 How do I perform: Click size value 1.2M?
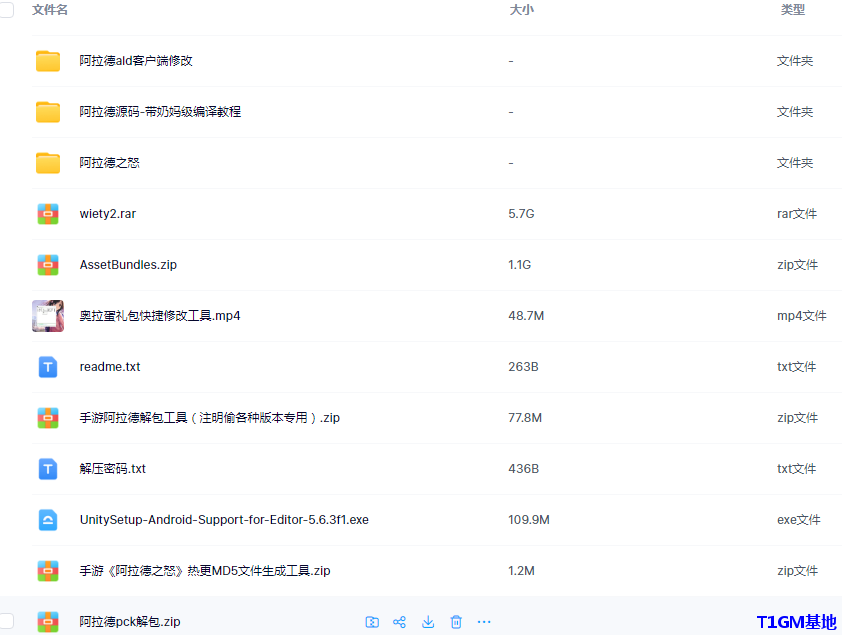tap(521, 571)
